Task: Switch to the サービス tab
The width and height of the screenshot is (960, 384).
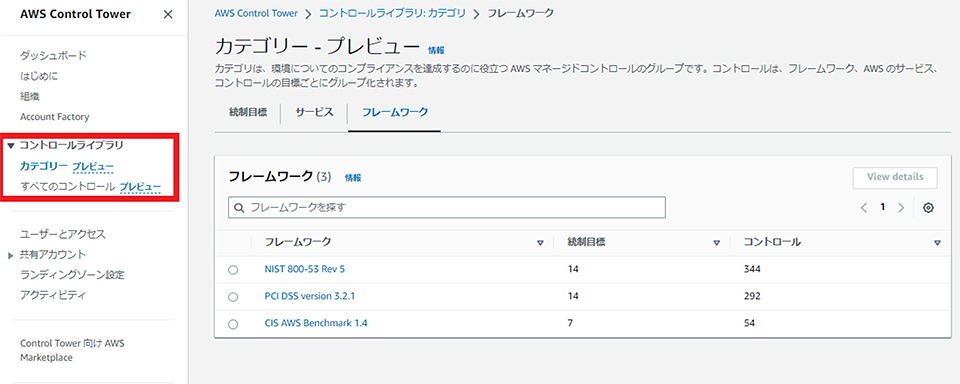Action: pos(314,113)
